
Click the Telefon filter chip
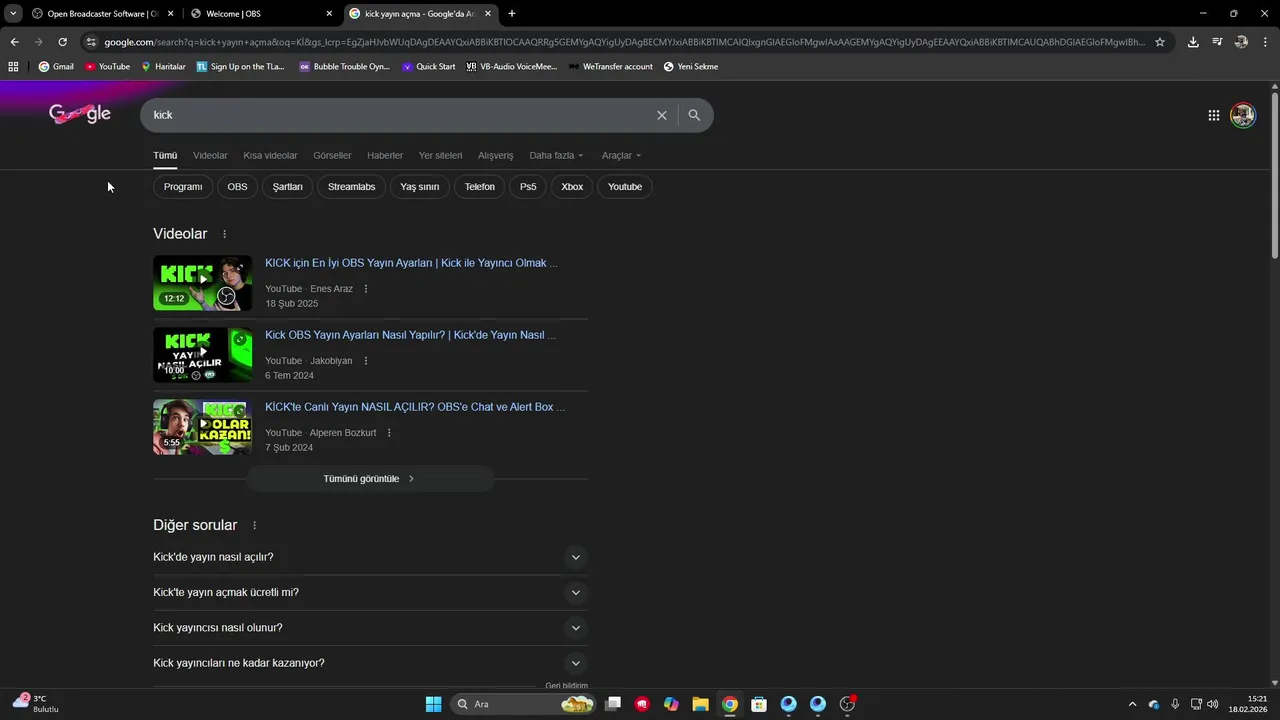[x=480, y=187]
